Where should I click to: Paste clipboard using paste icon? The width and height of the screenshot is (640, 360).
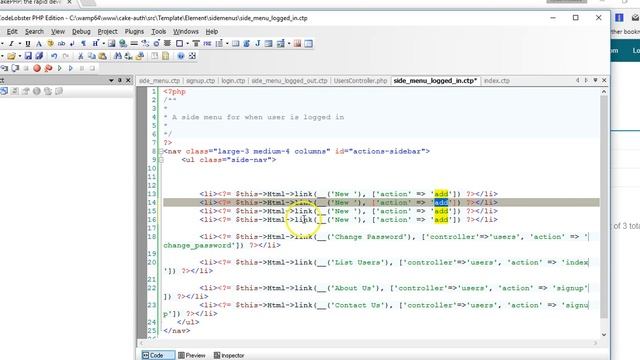pos(102,56)
